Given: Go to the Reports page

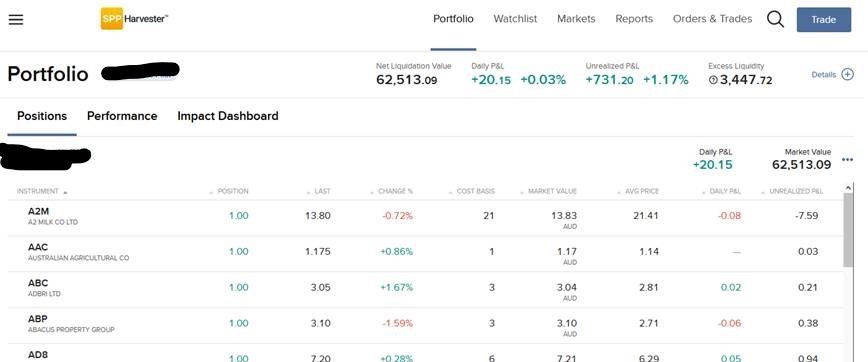Looking at the screenshot, I should pyautogui.click(x=634, y=19).
